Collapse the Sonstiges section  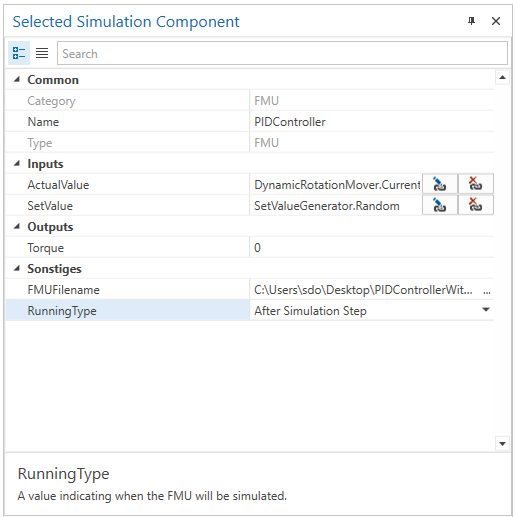click(17, 269)
